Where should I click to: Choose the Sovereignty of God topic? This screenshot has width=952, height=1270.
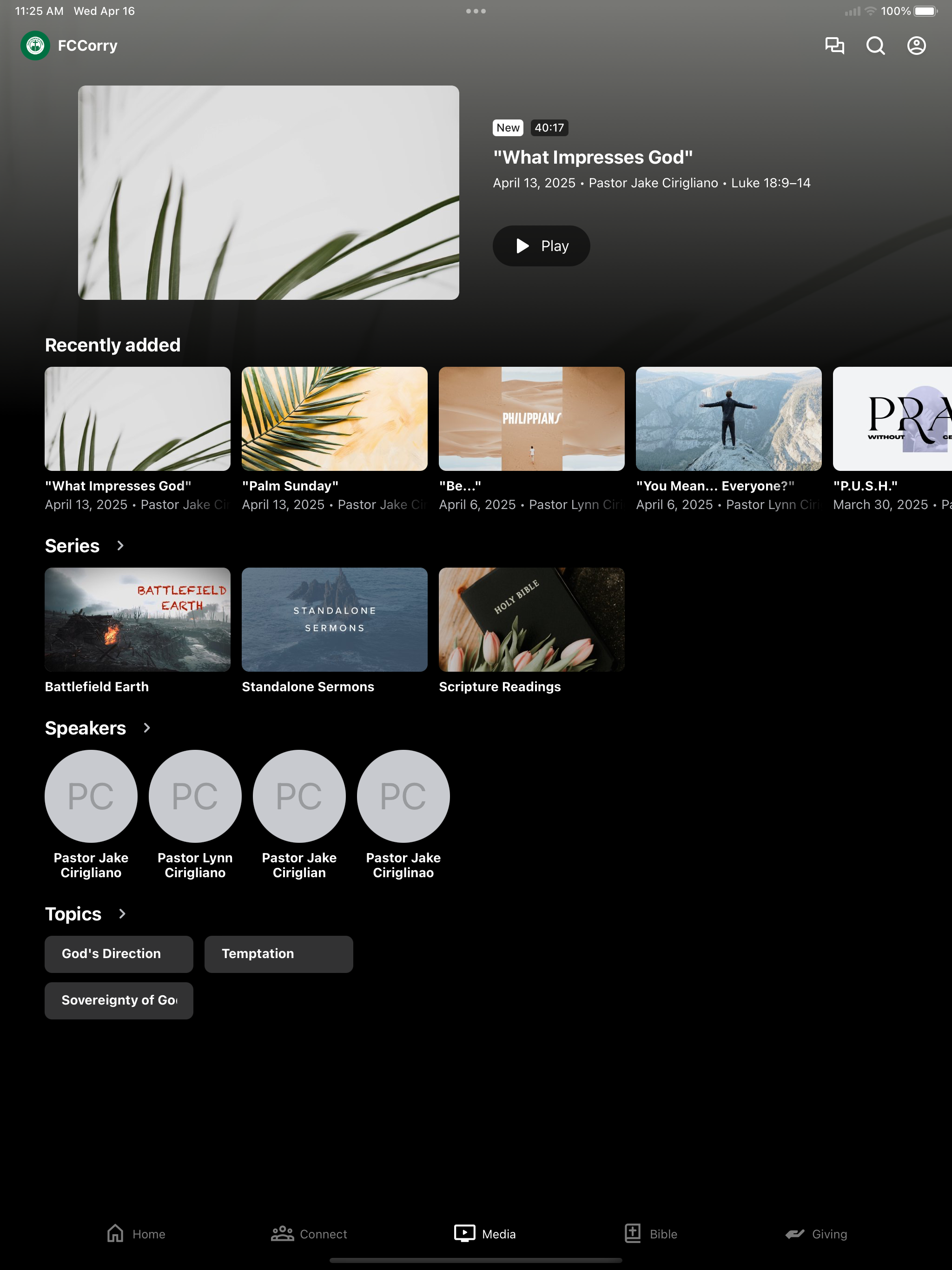click(119, 1000)
